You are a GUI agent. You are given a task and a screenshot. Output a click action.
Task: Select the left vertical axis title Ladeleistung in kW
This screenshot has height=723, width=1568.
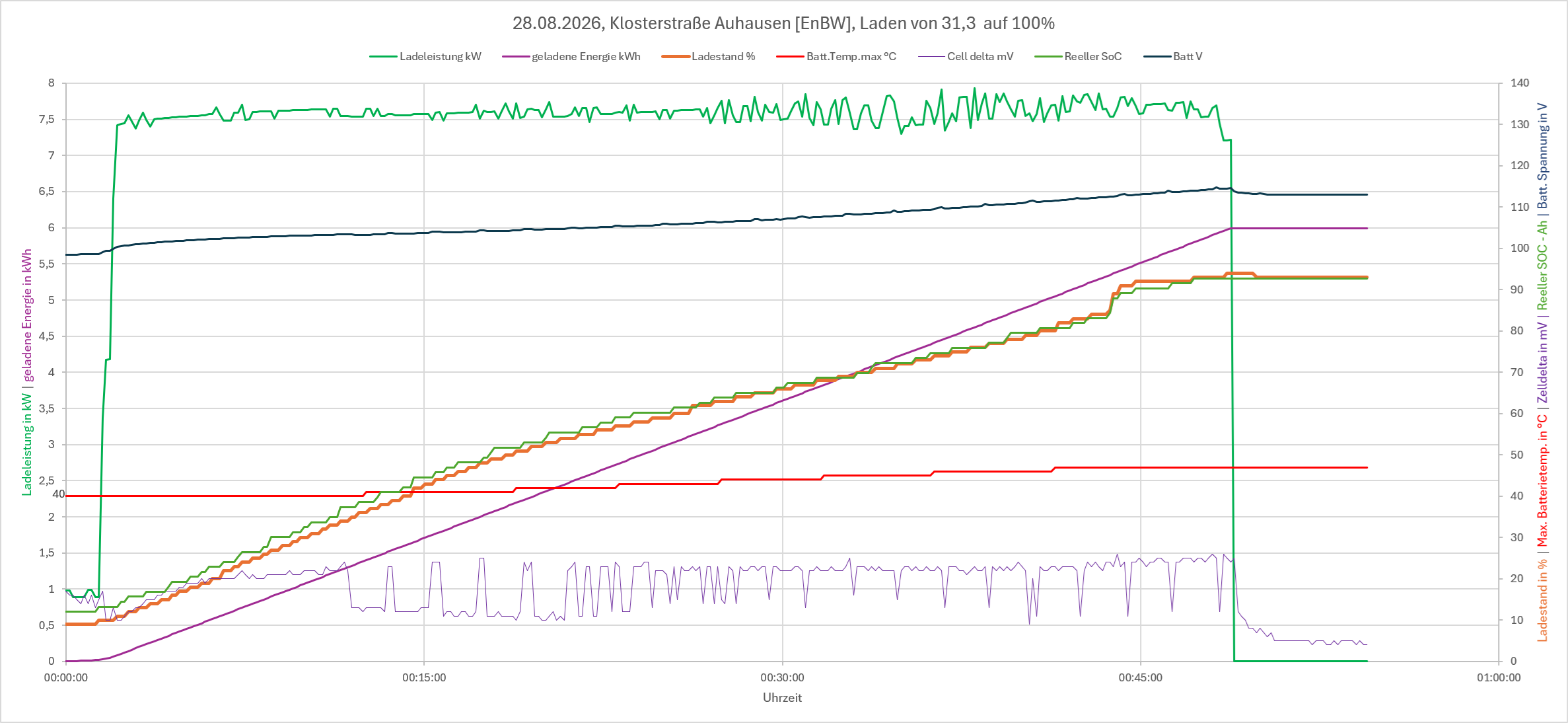point(27,444)
